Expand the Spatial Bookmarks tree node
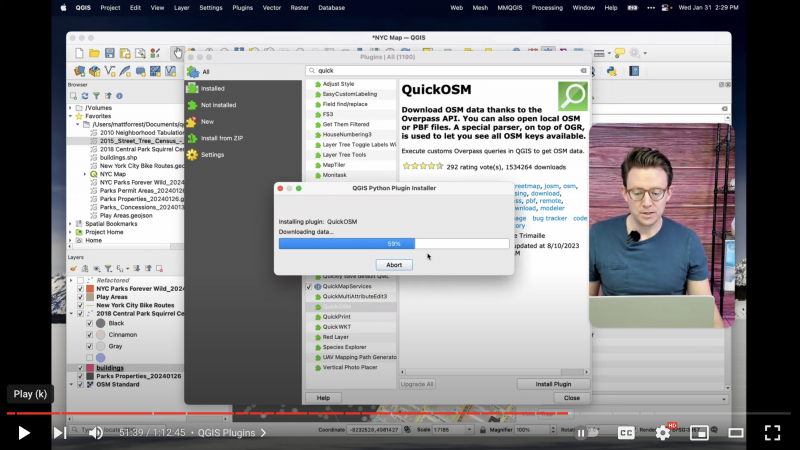Image resolution: width=800 pixels, height=450 pixels. click(71, 223)
